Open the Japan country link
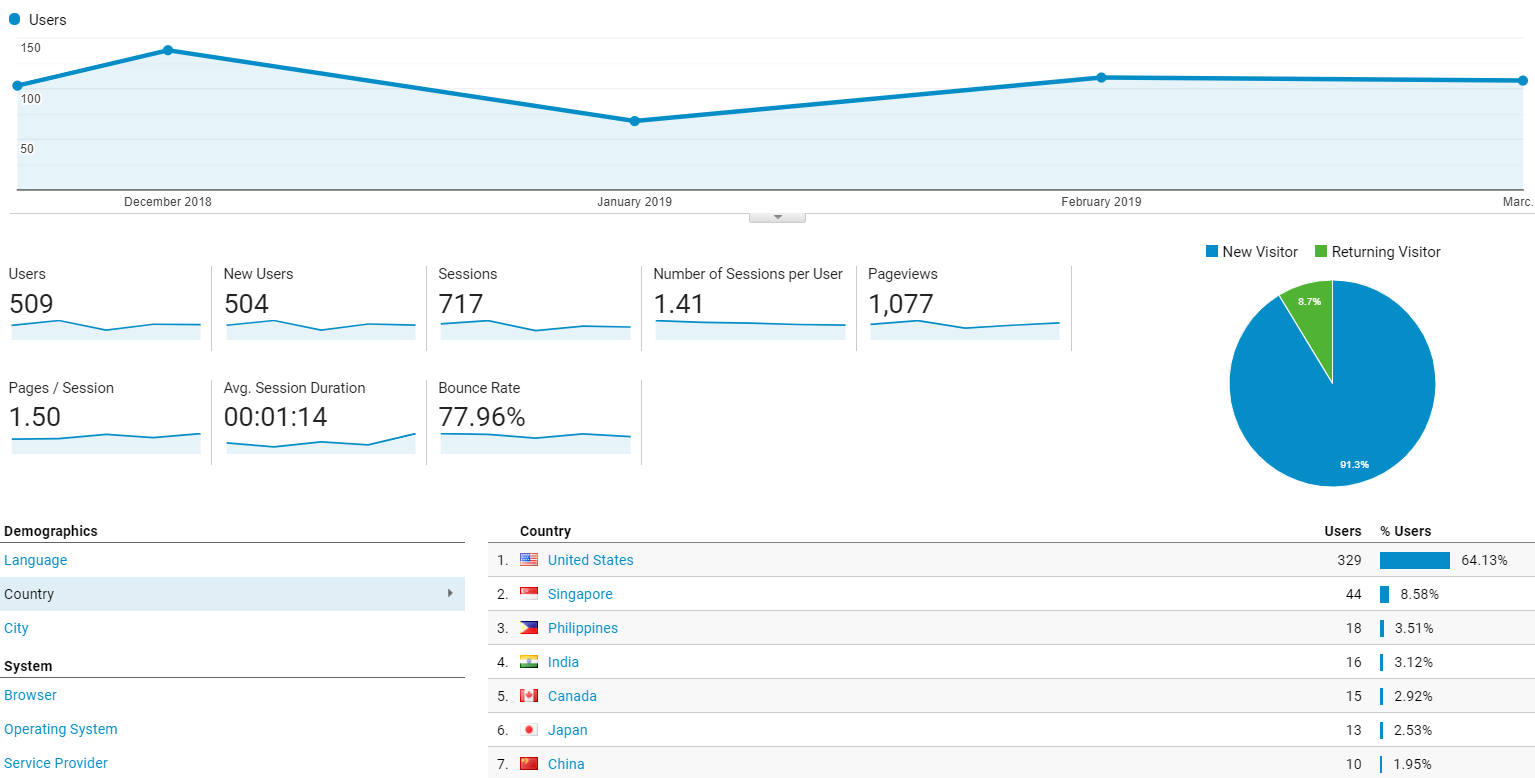This screenshot has height=778, width=1535. coord(568,730)
